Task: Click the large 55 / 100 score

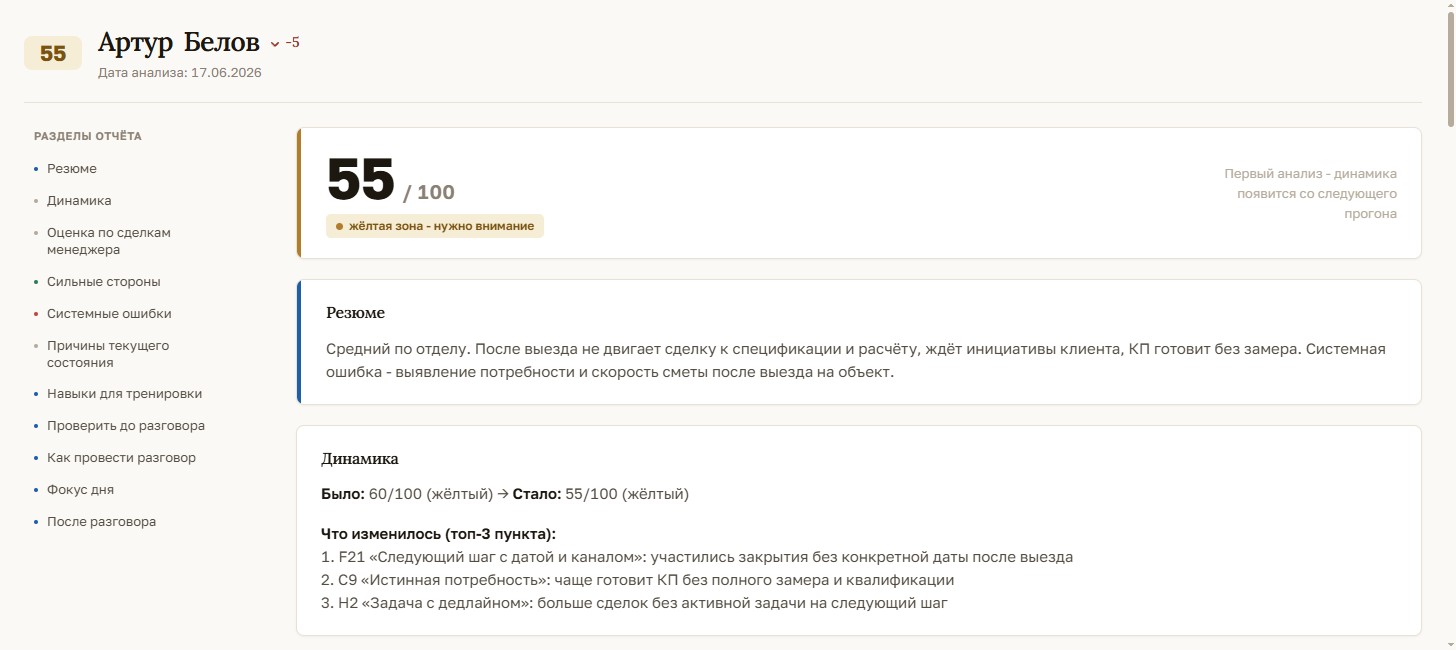Action: point(391,181)
